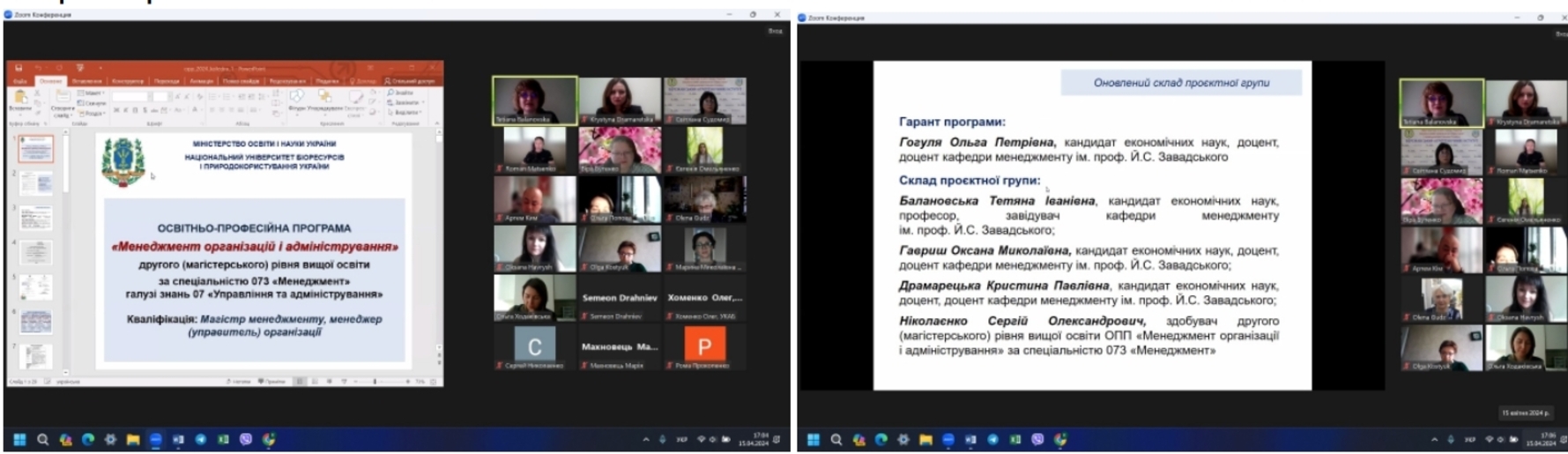The width and height of the screenshot is (1568, 454).
Task: Click Tetiana Balanovska video beside project group slide
Action: 1441,103
